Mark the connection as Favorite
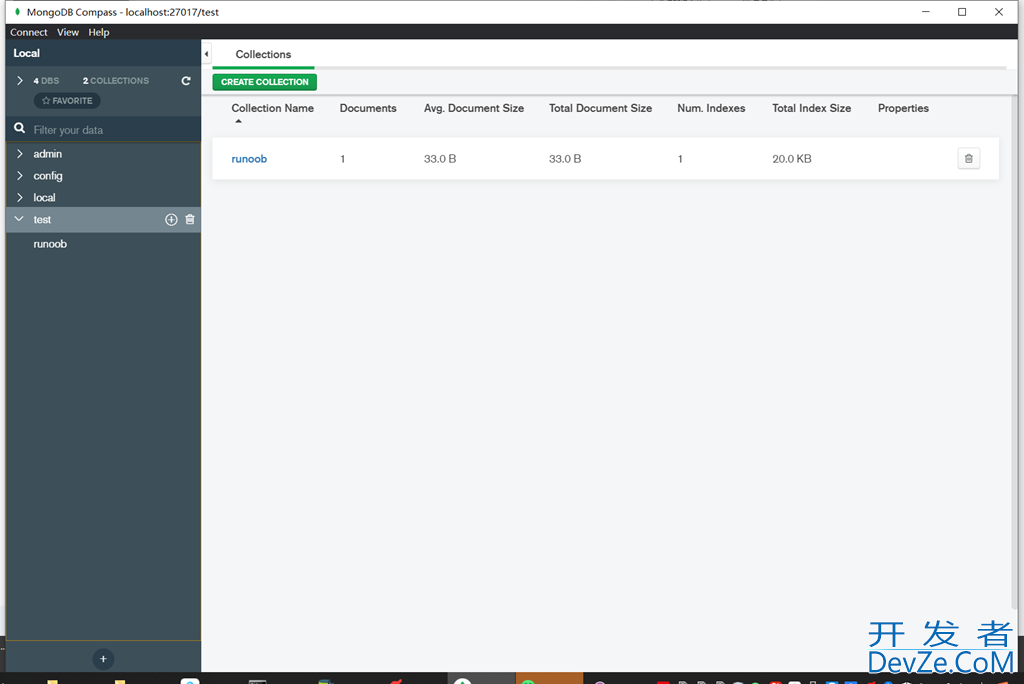This screenshot has height=684, width=1024. [67, 101]
